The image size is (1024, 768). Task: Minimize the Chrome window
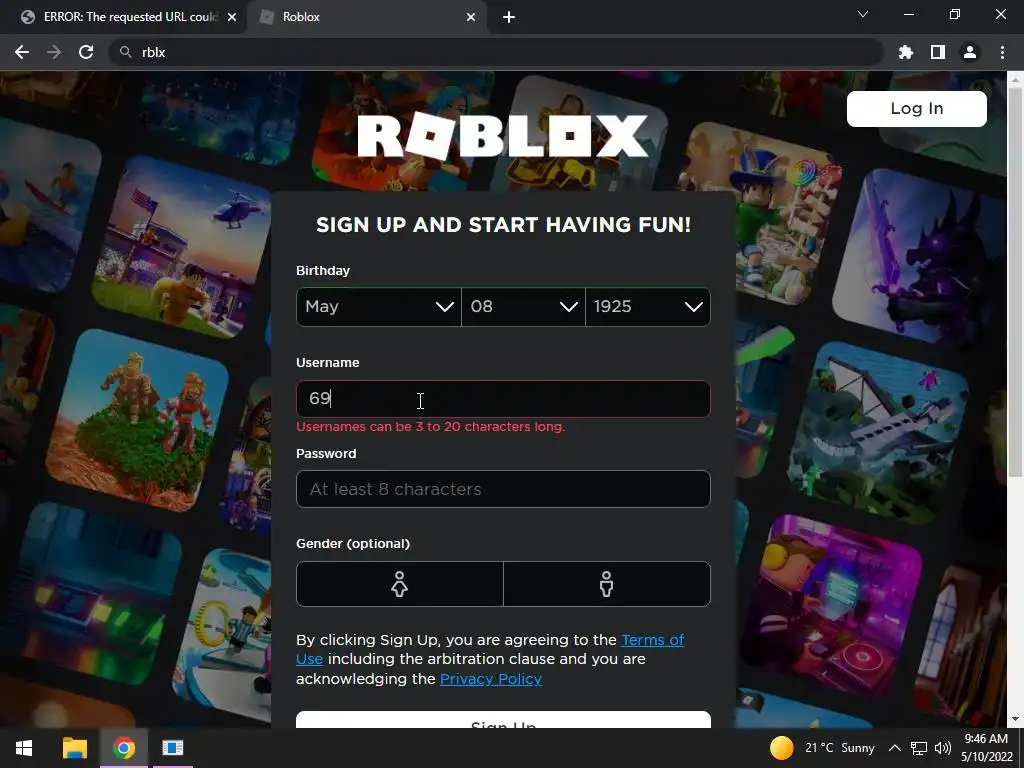[908, 14]
